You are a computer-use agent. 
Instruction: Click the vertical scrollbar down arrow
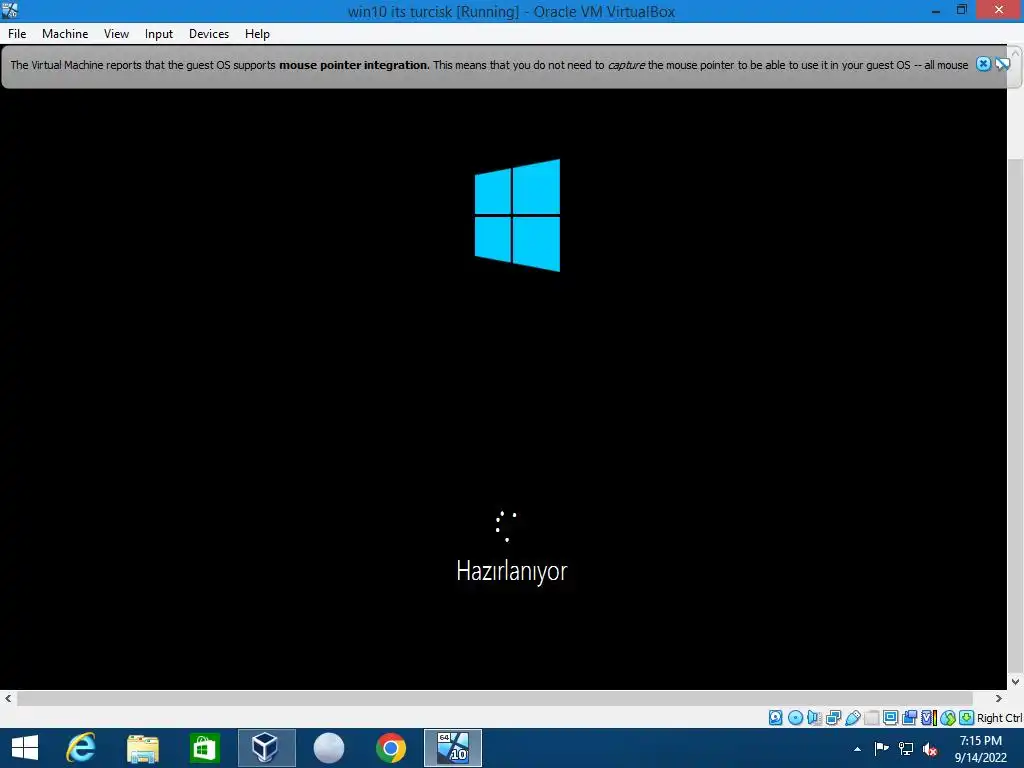click(1016, 682)
